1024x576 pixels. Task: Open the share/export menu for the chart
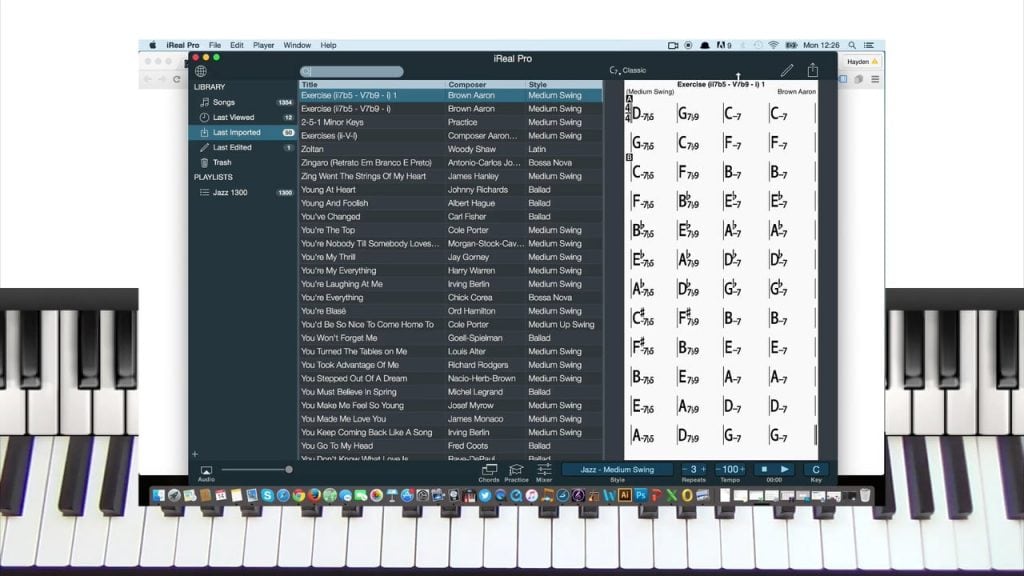(x=813, y=70)
